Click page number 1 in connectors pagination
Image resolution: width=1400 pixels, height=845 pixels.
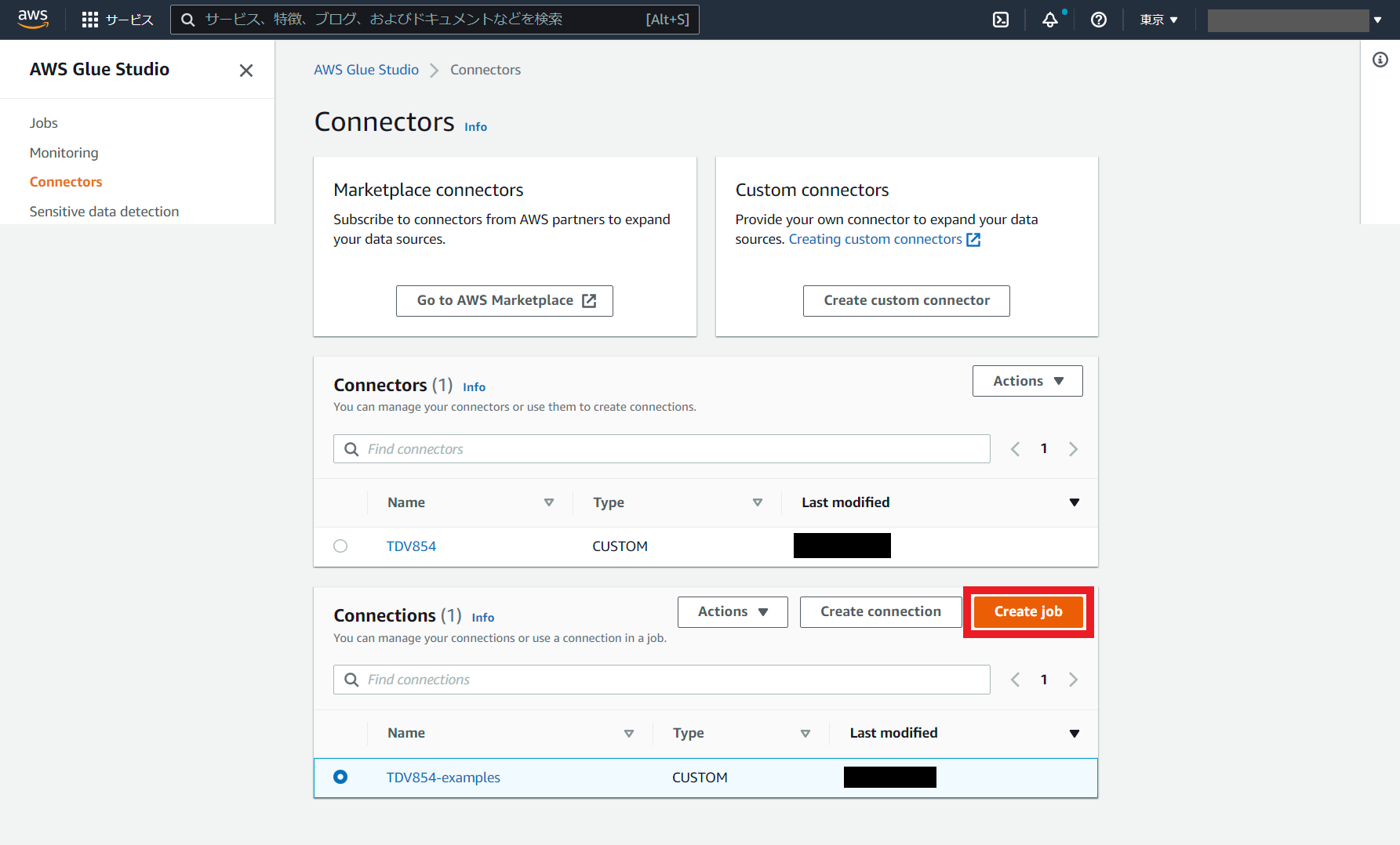pyautogui.click(x=1044, y=449)
